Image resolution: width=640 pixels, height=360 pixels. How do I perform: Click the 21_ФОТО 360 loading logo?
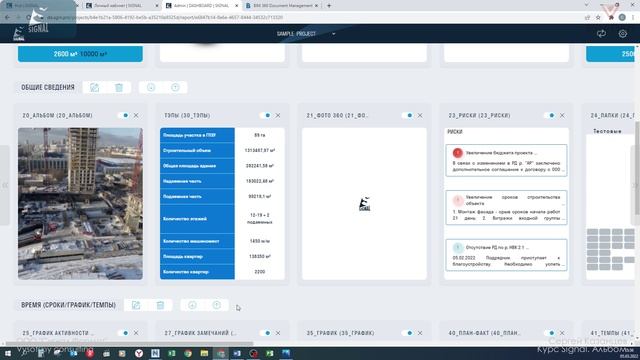364,204
